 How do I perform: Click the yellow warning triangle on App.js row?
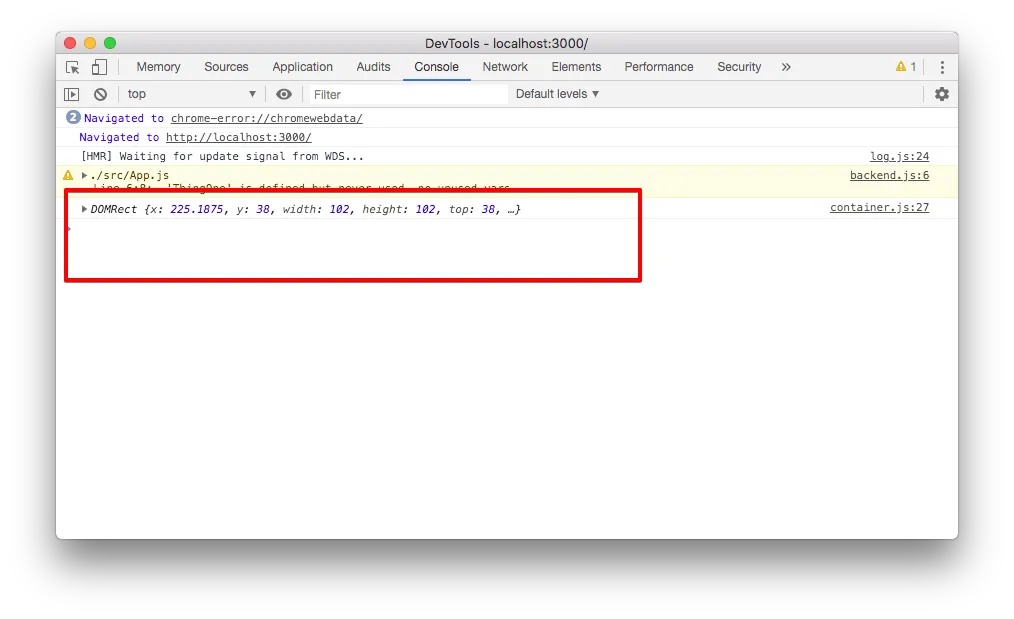pyautogui.click(x=69, y=175)
